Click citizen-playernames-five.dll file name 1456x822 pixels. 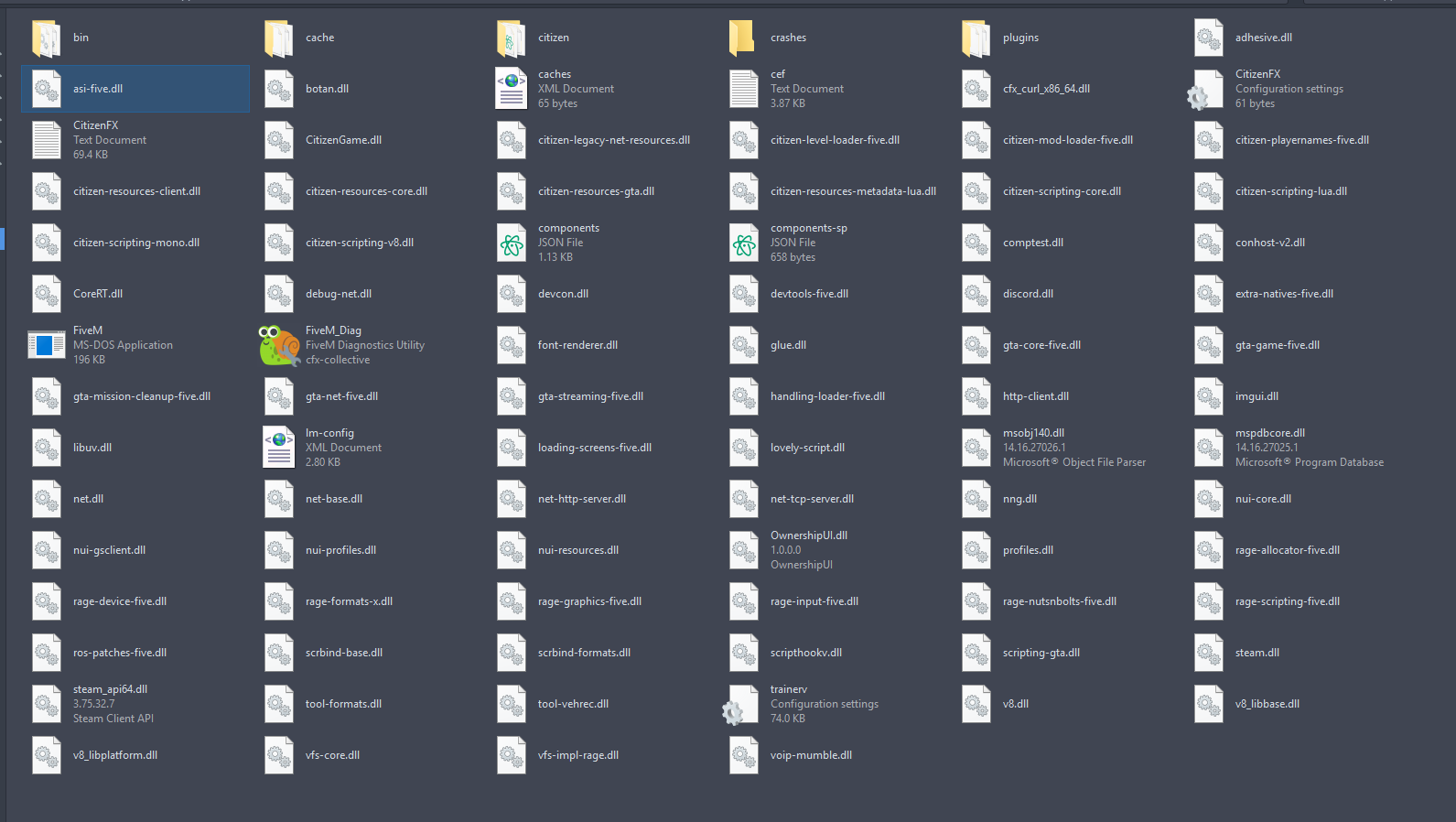point(1302,140)
